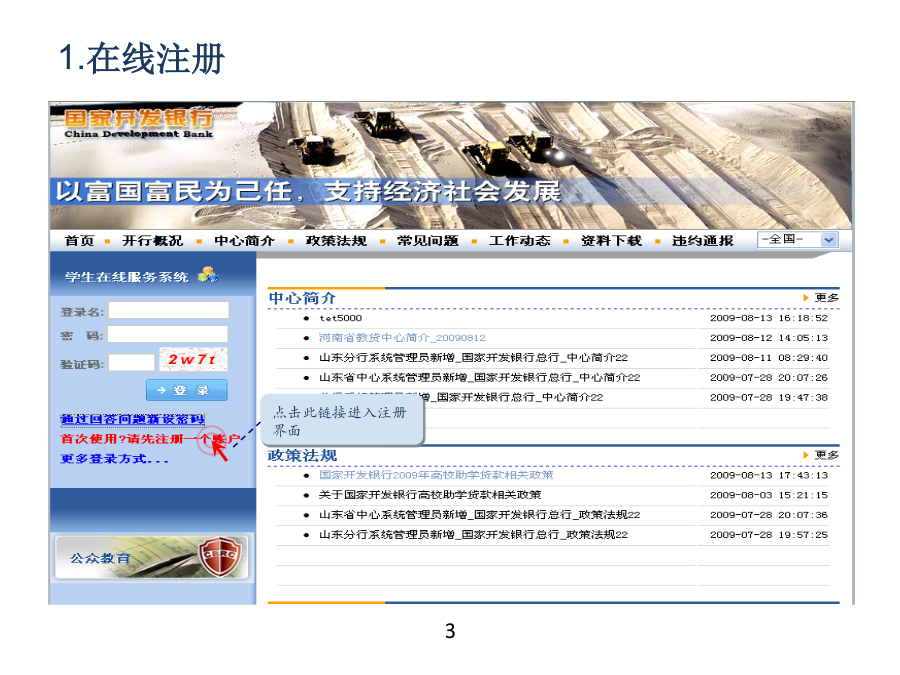The image size is (900, 675).
Task: Click the 公众教育 CBRC banner
Action: [x=152, y=557]
